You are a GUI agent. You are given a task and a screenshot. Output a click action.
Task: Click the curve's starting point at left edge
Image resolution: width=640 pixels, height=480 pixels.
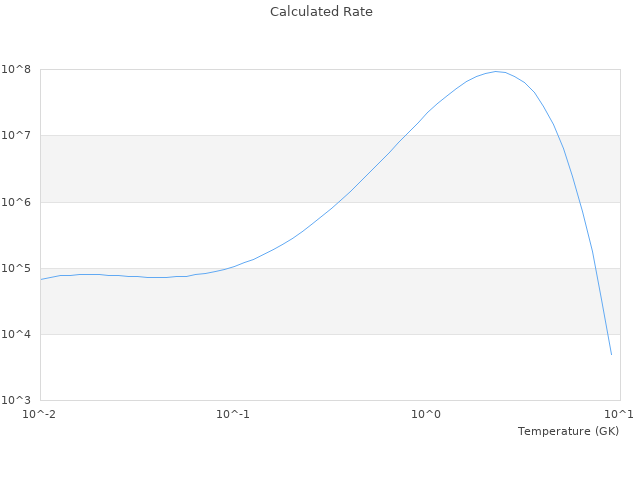click(41, 279)
